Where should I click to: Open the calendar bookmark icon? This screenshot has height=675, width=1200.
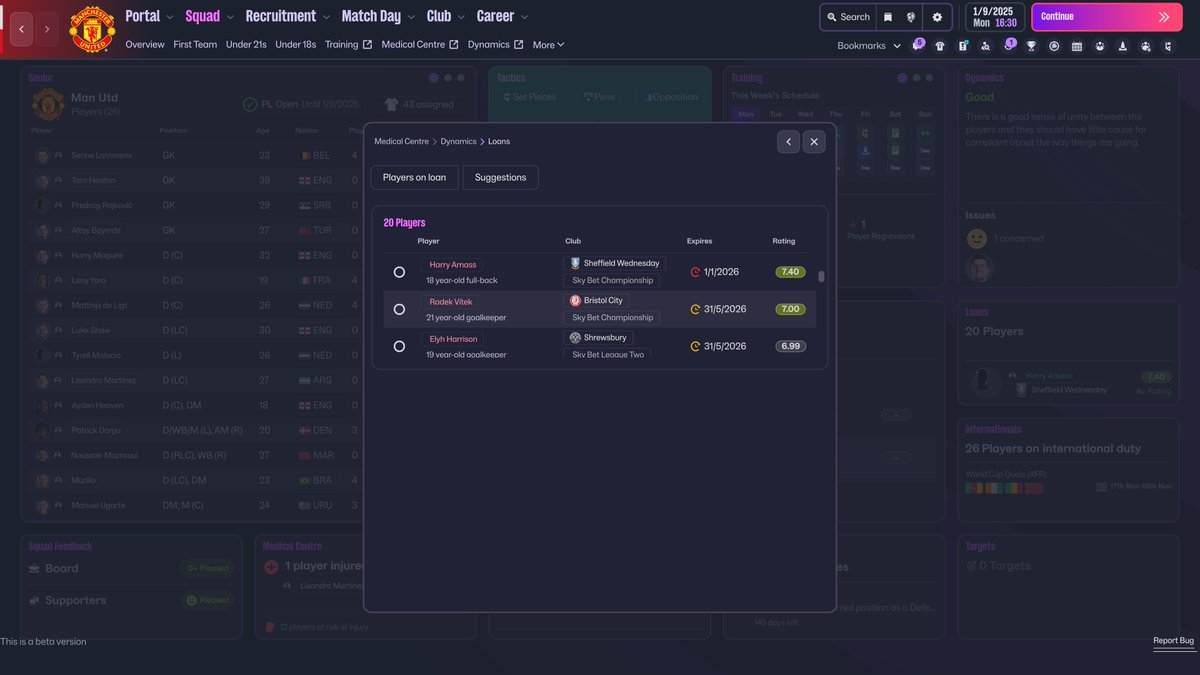pos(1077,46)
